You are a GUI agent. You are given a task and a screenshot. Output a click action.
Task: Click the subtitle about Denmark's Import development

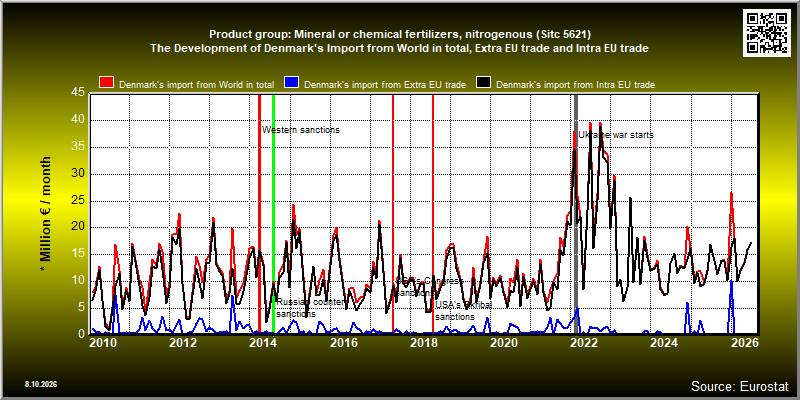pyautogui.click(x=399, y=48)
